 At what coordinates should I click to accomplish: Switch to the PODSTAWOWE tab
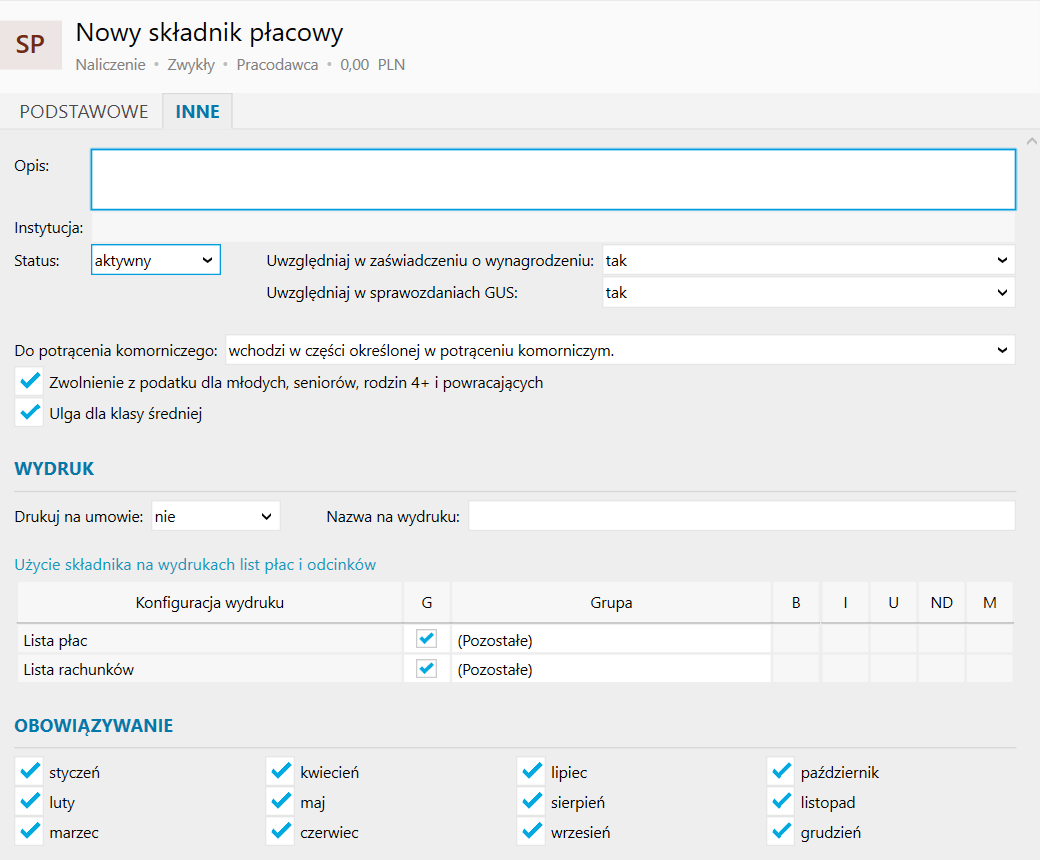84,111
